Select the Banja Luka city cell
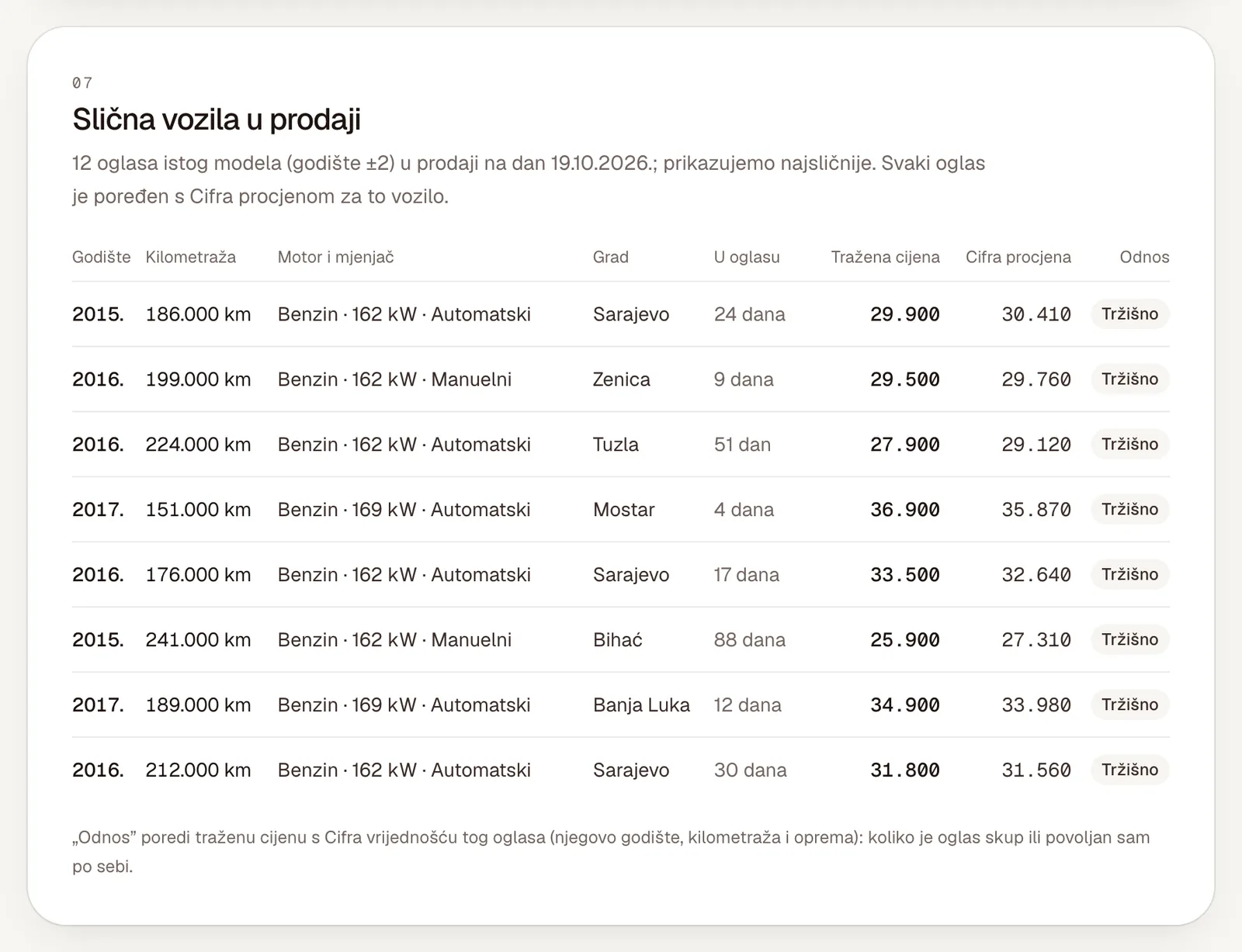The height and width of the screenshot is (952, 1242). click(642, 705)
